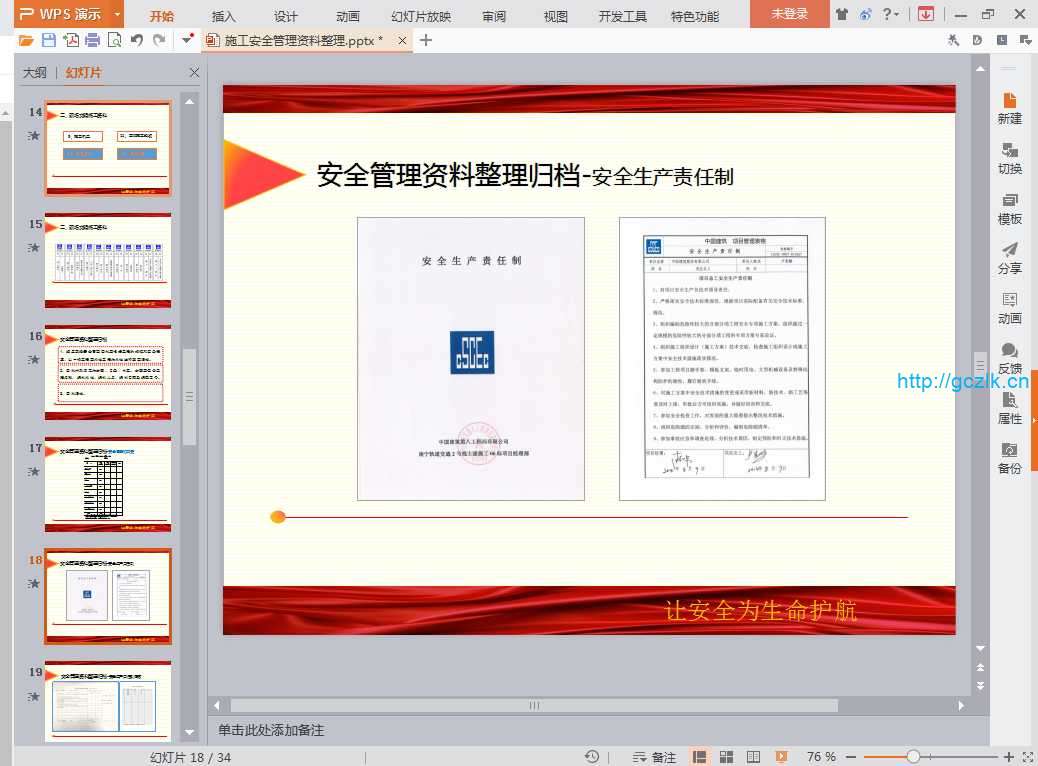Screen dimensions: 1038x766
Task: Open the 动画 animation side panel icon
Action: pos(1009,308)
